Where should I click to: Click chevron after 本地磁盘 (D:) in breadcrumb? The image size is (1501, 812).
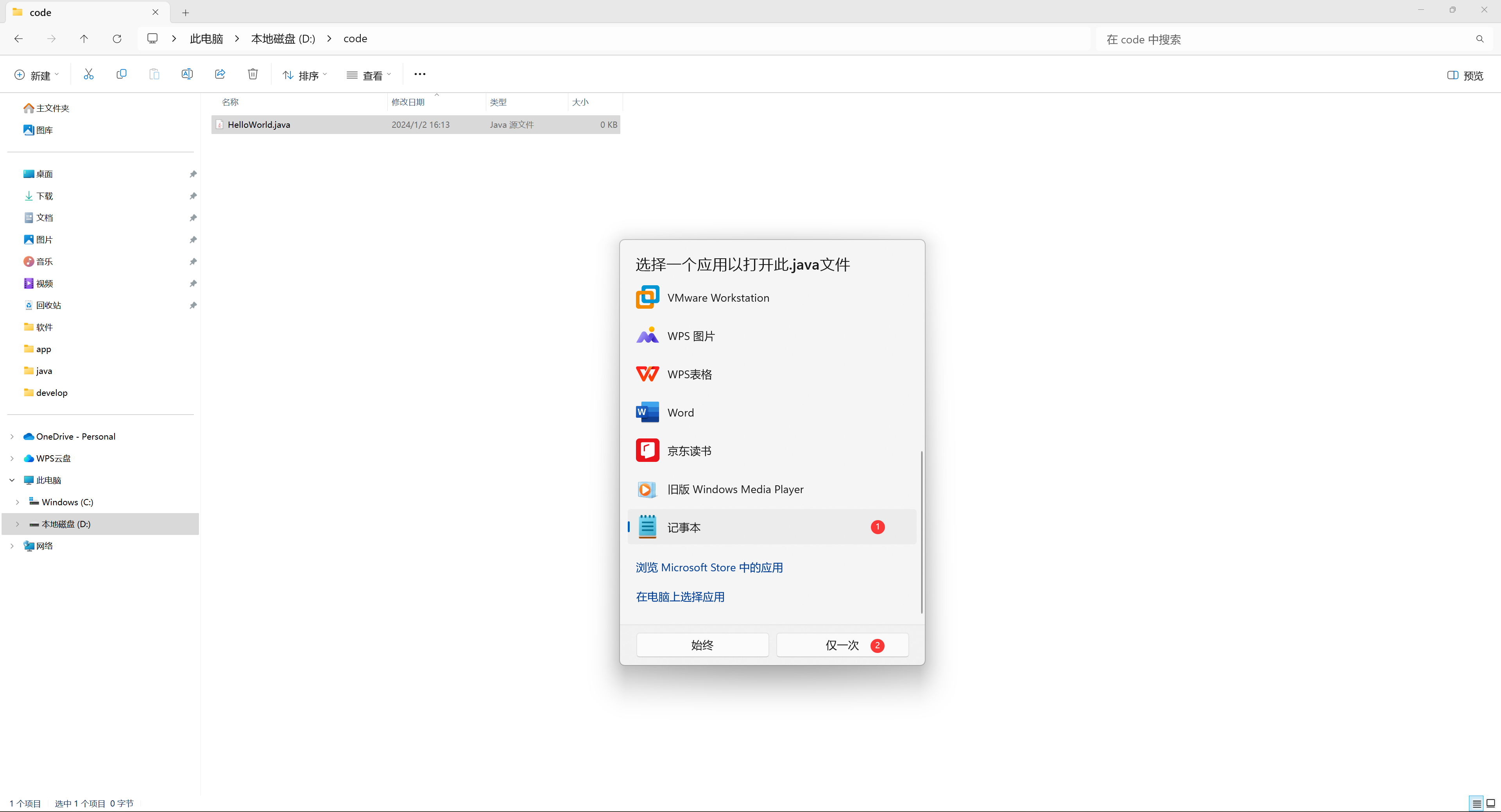point(329,38)
